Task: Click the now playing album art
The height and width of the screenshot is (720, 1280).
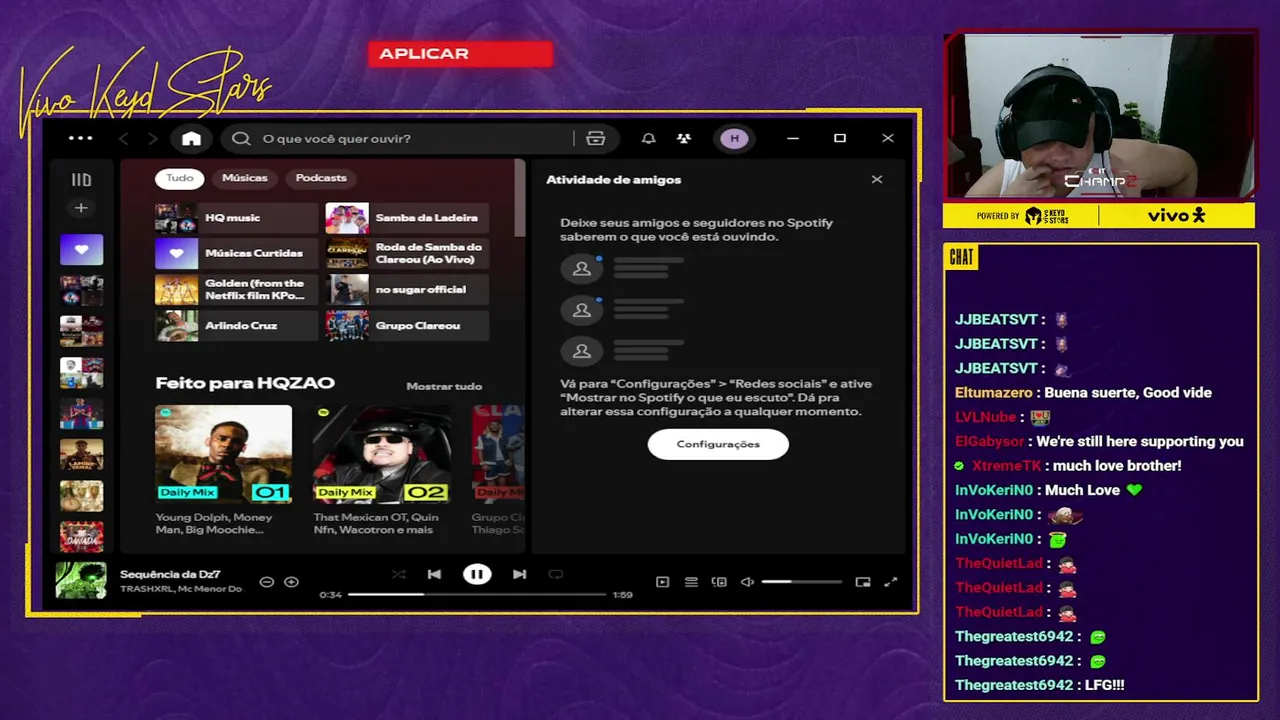Action: (x=81, y=581)
